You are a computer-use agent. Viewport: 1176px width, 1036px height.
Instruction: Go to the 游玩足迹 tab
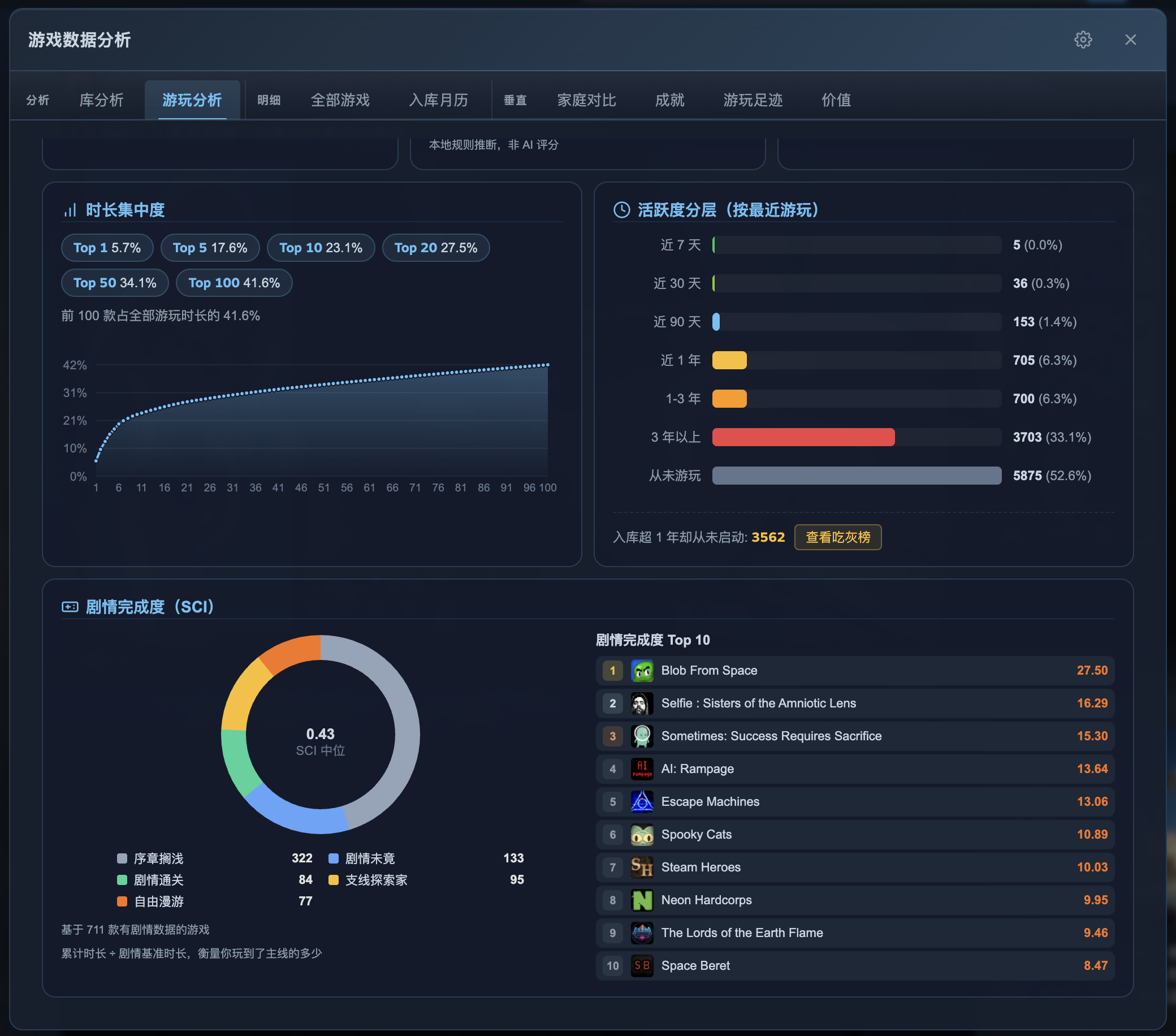(x=753, y=100)
